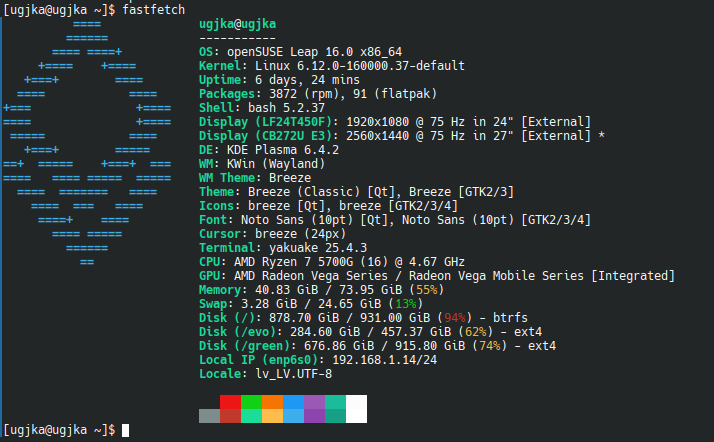This screenshot has width=714, height=442.
Task: Click the 'Theme: Breeze (Classic) [Qt]' line
Action: (x=357, y=192)
